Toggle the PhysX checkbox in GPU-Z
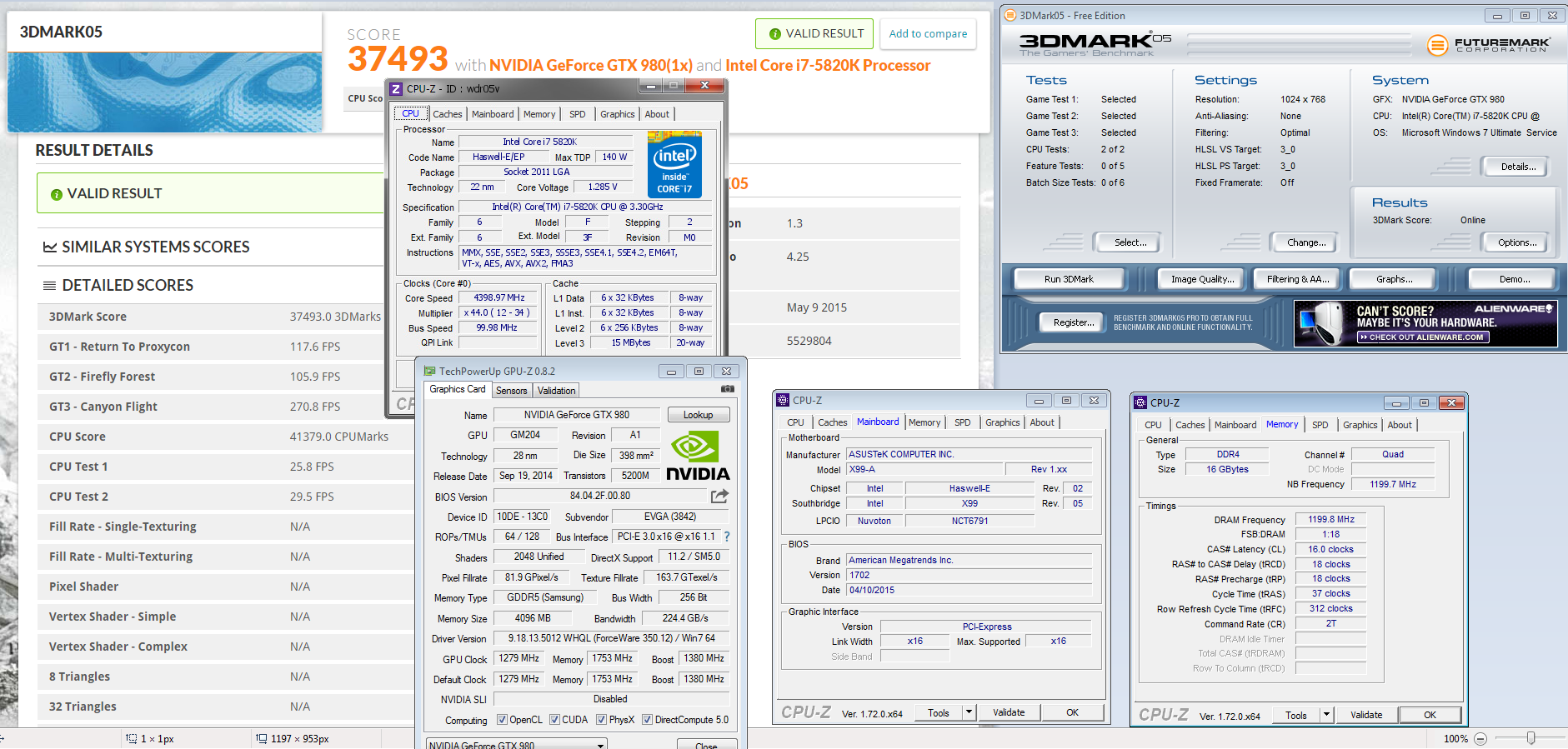This screenshot has width=1568, height=749. point(601,720)
